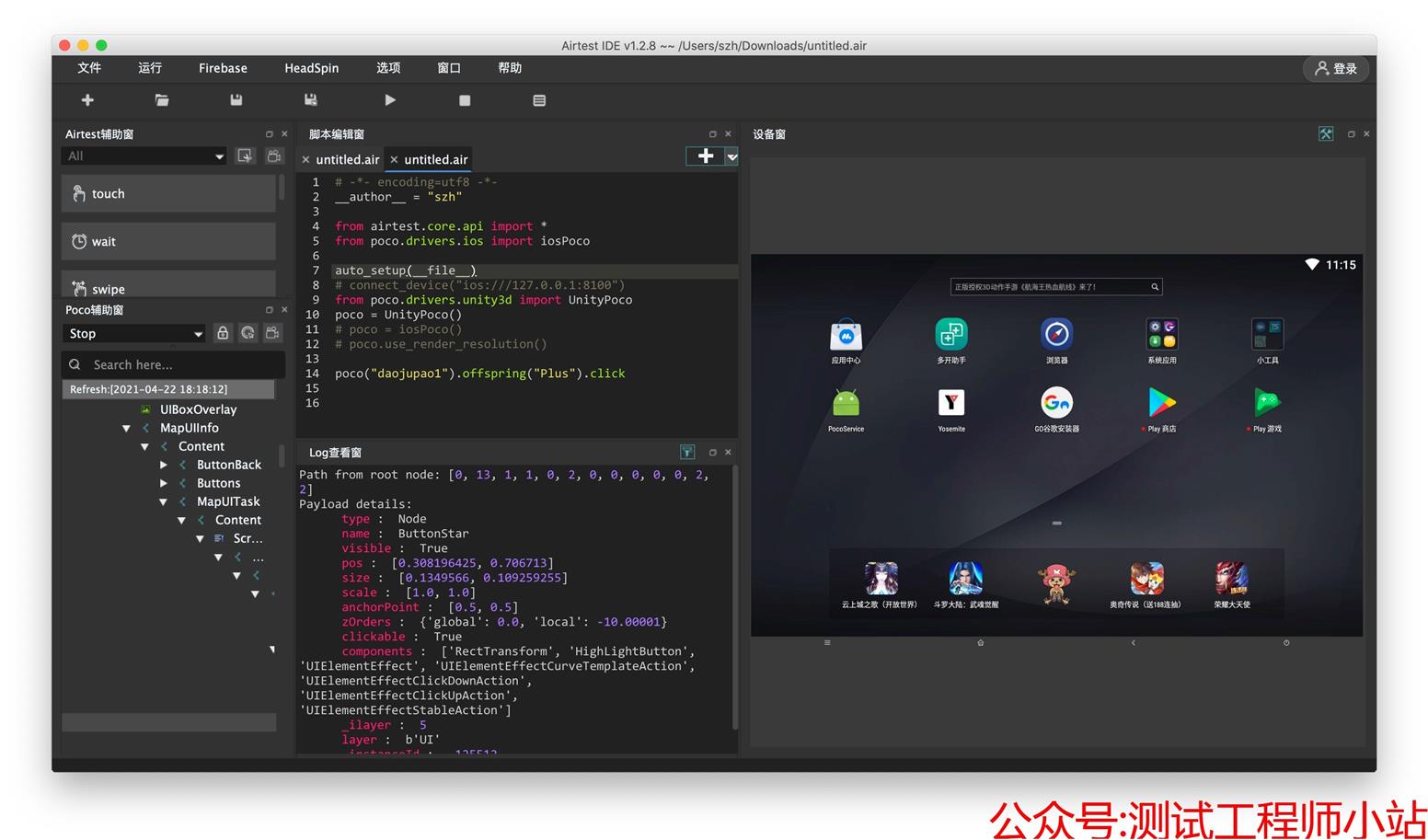Open dropdown arrow beside editor plus button
This screenshot has width=1428, height=840.
[731, 157]
